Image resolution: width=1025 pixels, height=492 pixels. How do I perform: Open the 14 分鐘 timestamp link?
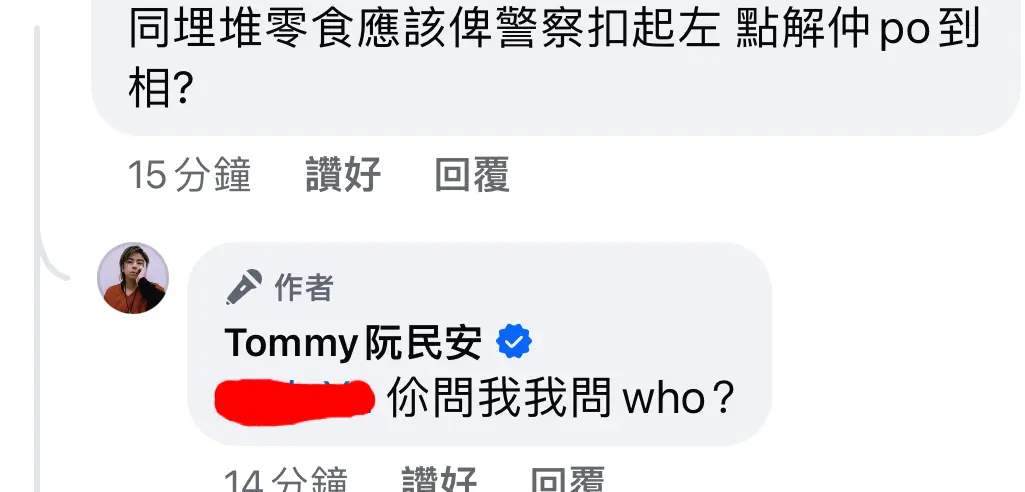(x=286, y=480)
